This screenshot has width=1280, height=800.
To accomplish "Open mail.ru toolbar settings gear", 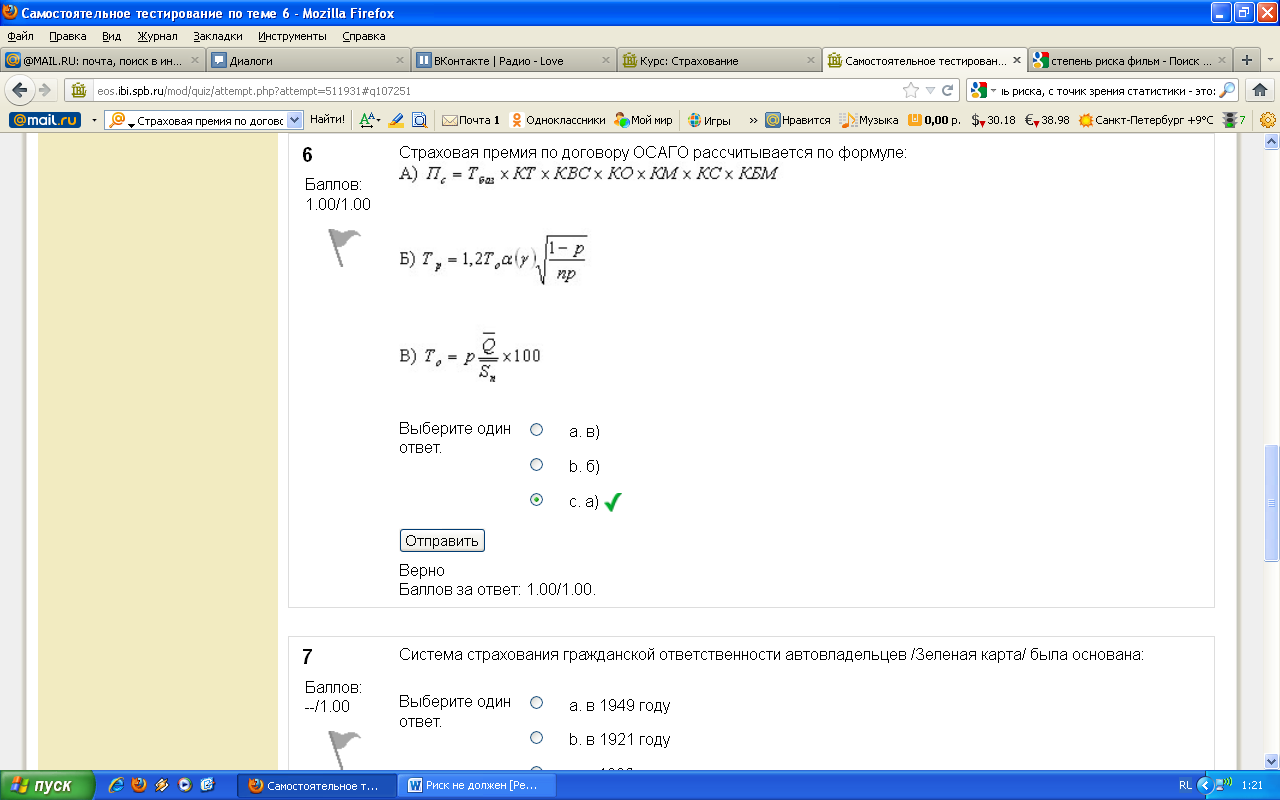I will coord(1267,120).
